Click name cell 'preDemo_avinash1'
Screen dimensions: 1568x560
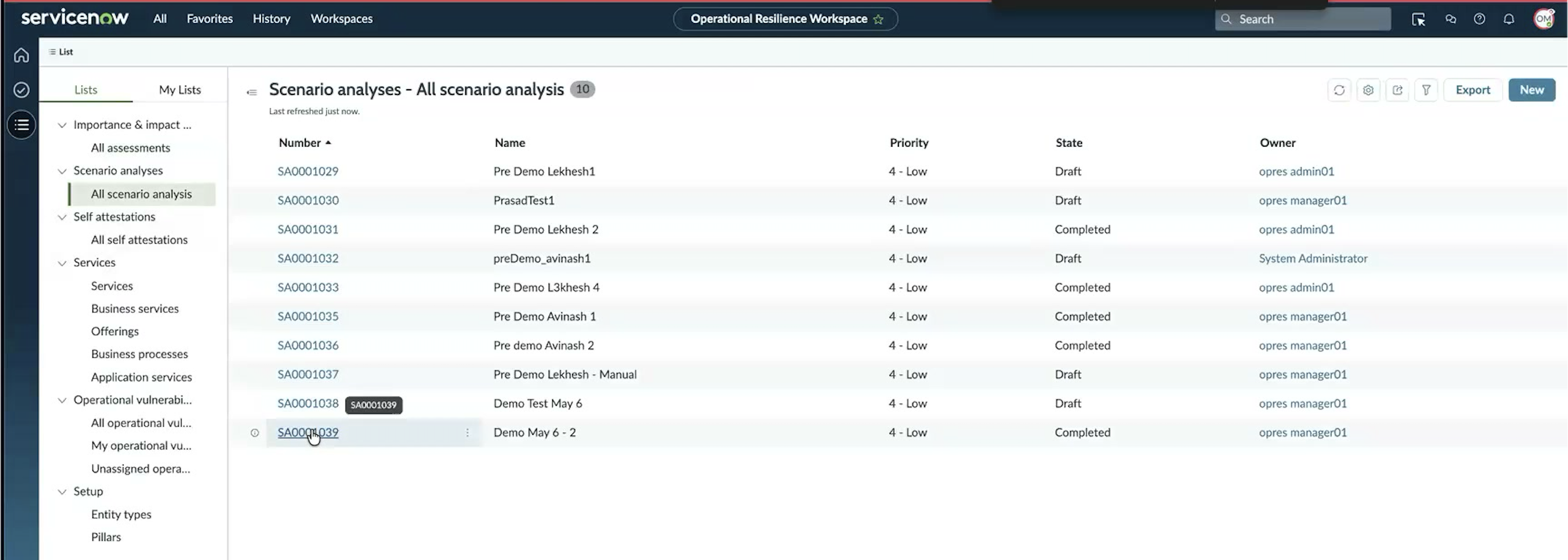coord(542,258)
